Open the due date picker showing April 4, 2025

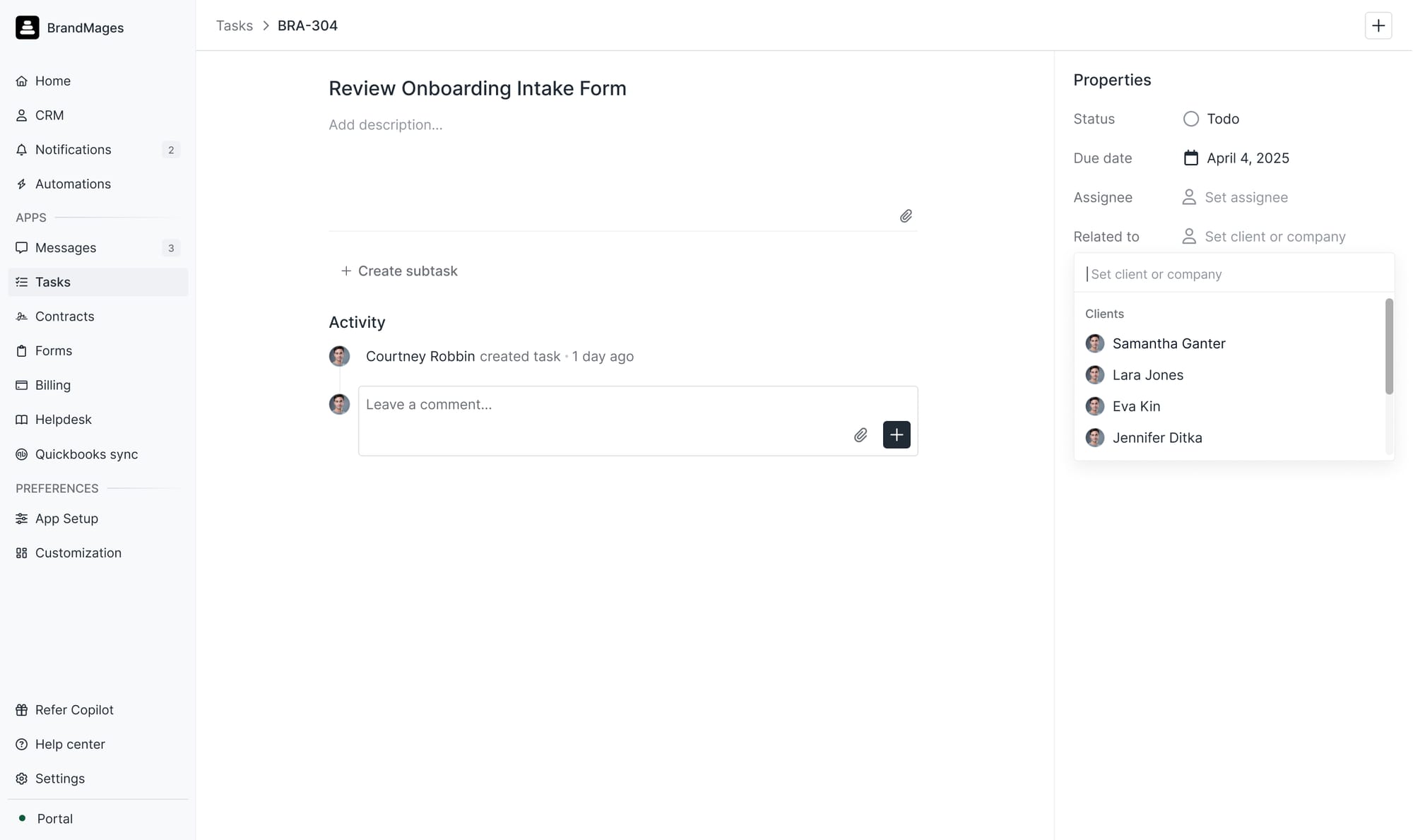[1247, 158]
